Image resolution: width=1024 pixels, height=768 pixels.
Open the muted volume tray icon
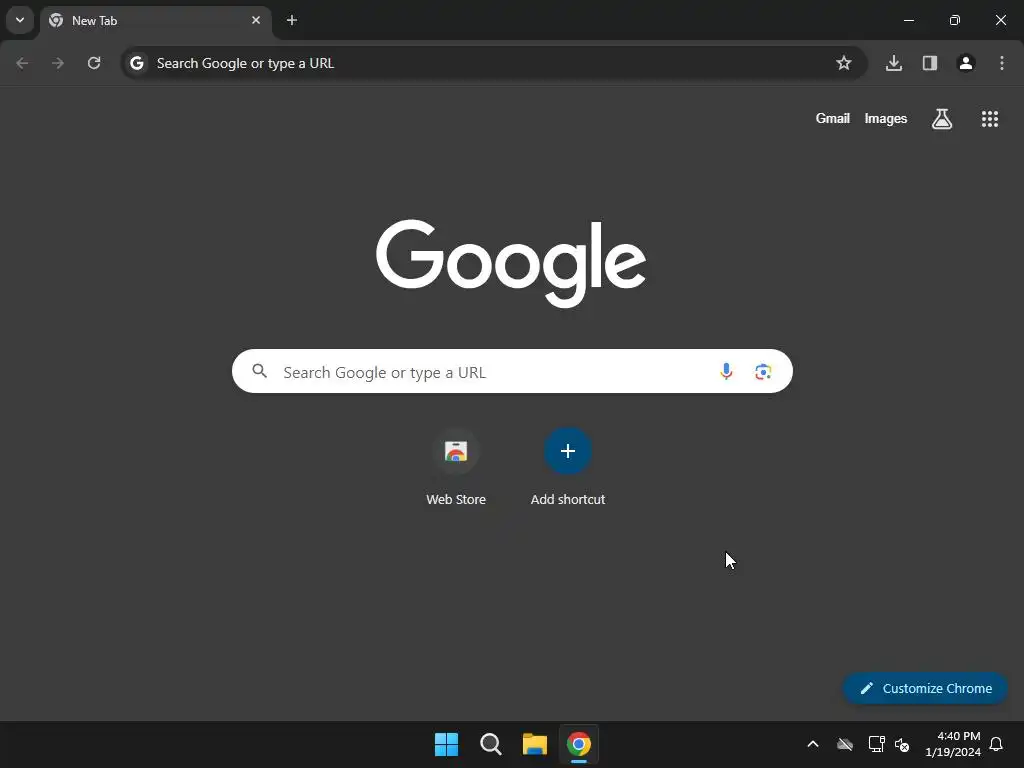[902, 744]
